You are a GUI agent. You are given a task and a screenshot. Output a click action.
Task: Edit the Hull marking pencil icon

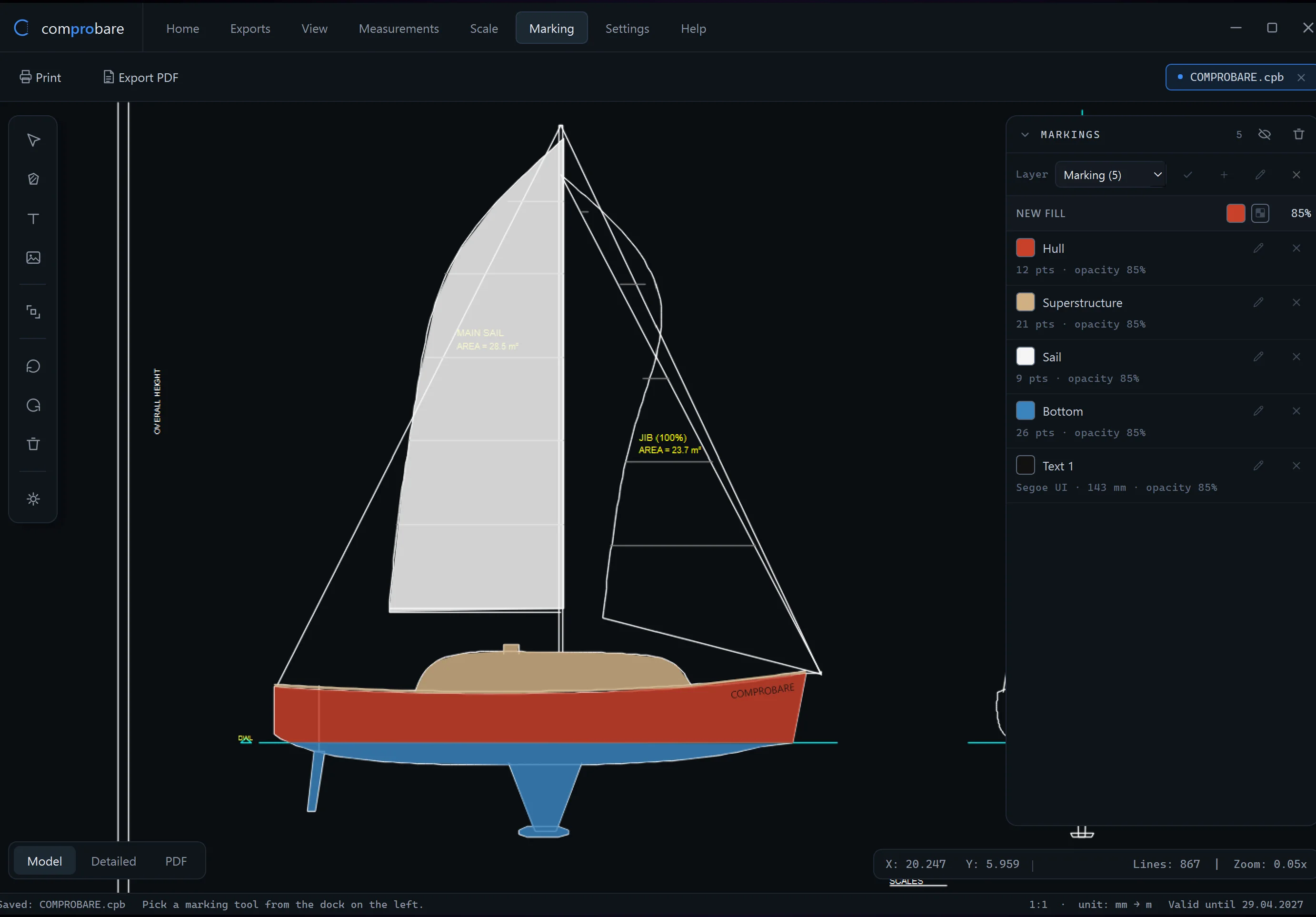pyautogui.click(x=1258, y=248)
